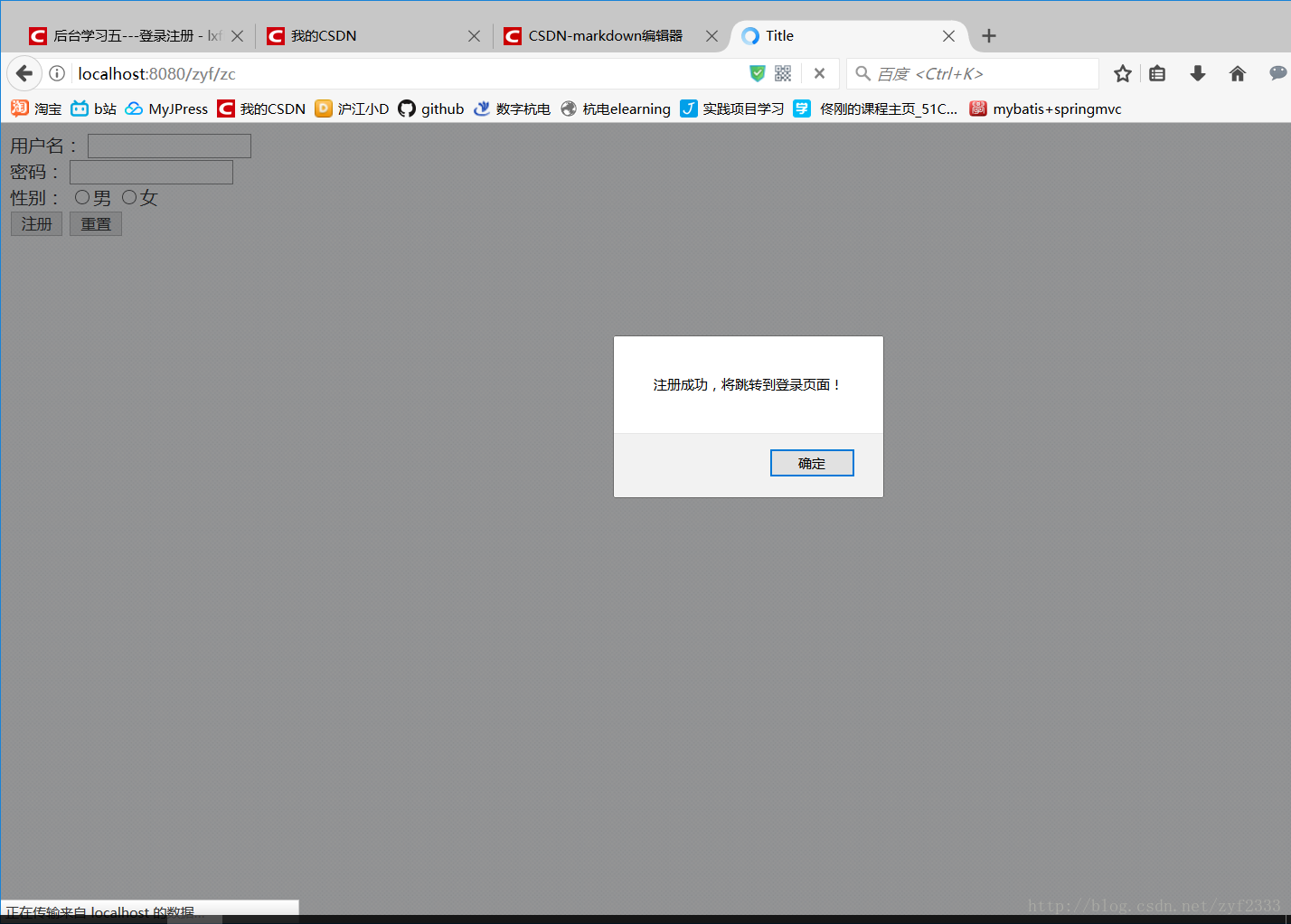
Task: Open the 佟刚的课程主页 bookmark
Action: click(875, 108)
